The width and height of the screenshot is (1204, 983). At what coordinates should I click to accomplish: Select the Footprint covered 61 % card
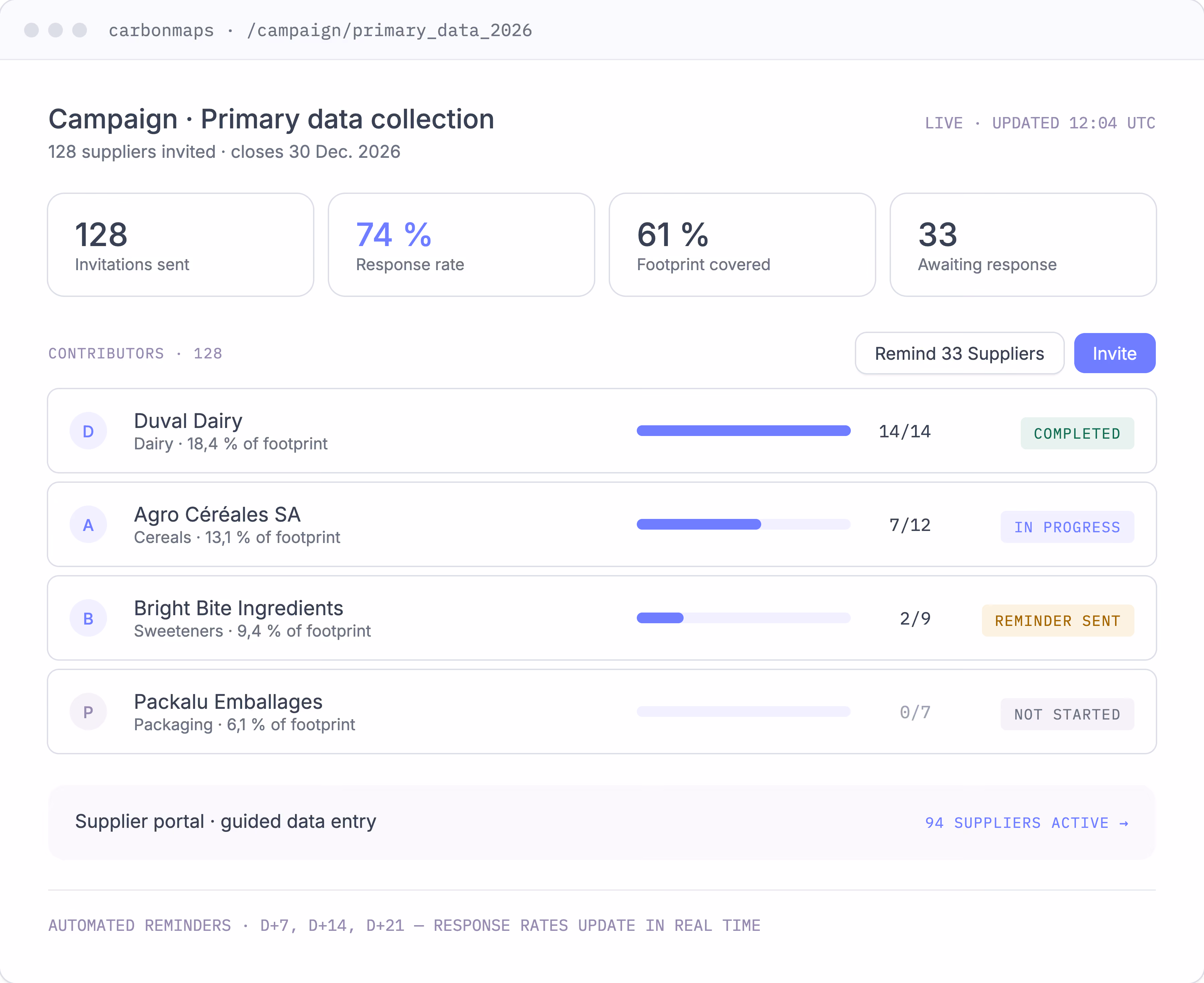point(742,245)
